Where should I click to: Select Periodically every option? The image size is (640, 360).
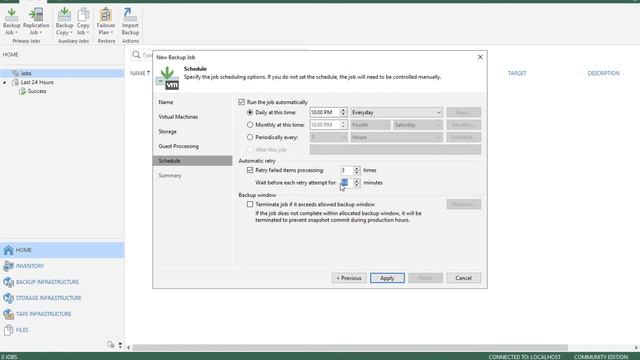pyautogui.click(x=250, y=137)
